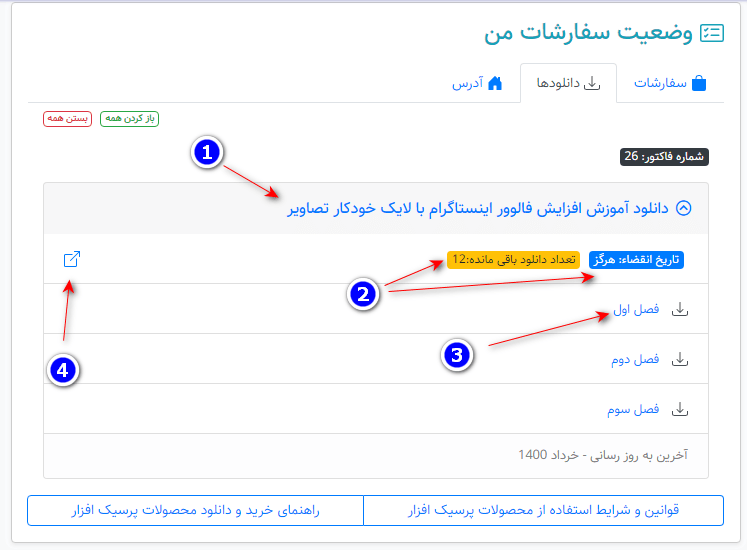Click the download icon beside فصل سوم
747x550 pixels.
pyautogui.click(x=680, y=409)
